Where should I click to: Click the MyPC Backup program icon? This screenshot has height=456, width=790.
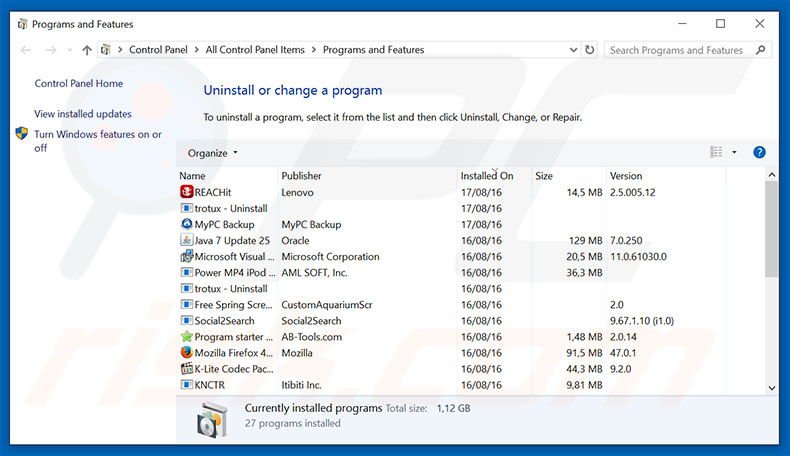tap(186, 224)
